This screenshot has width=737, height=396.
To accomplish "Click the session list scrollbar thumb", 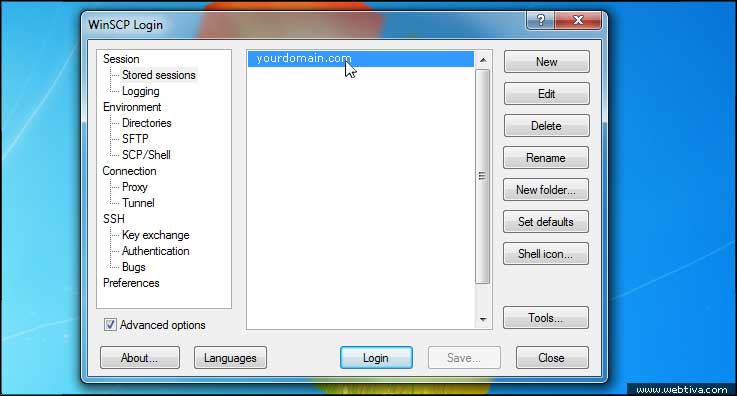I will click(x=482, y=177).
